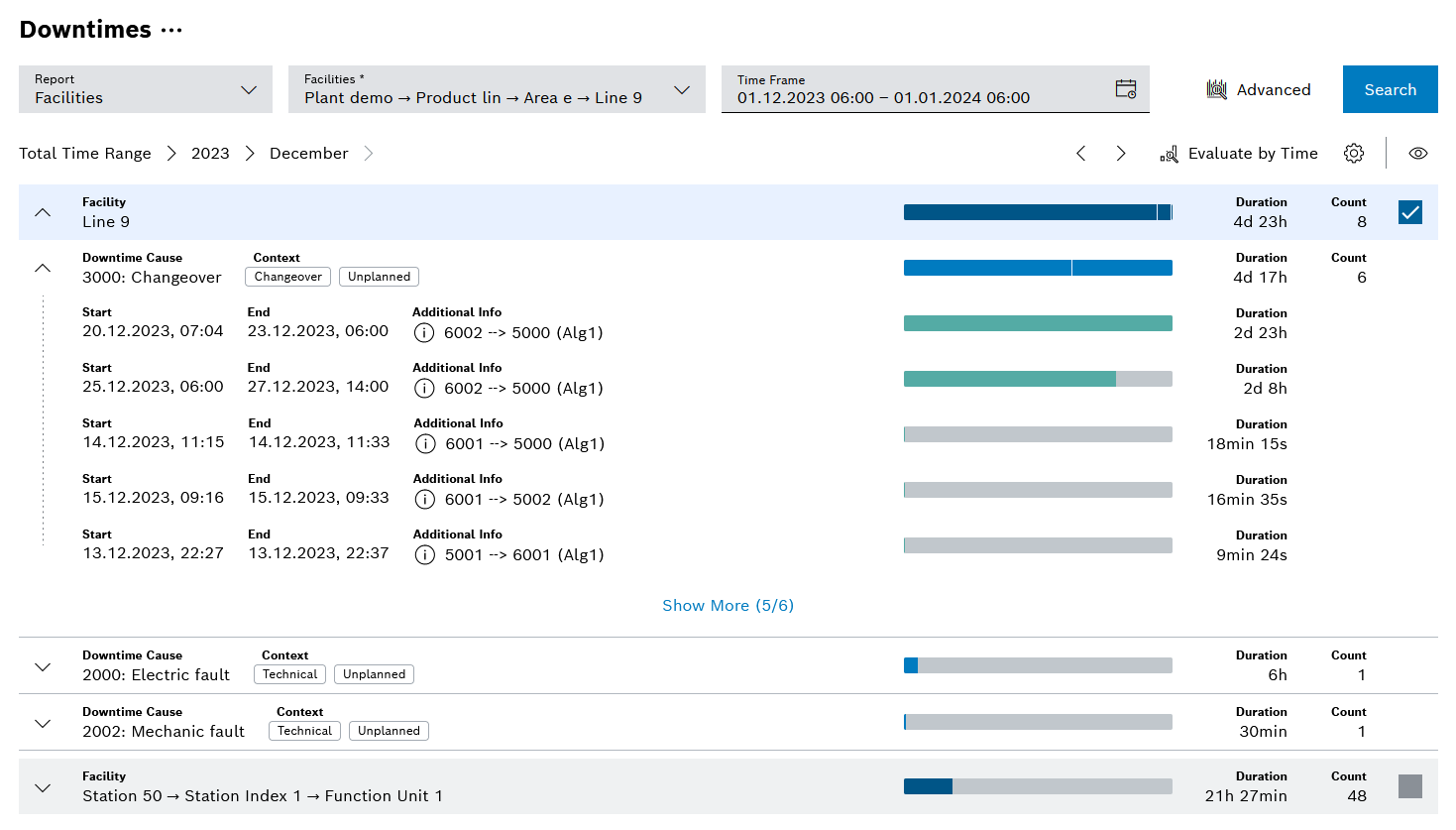
Task: Click the ellipsis beside the Downtimes title
Action: (x=170, y=30)
